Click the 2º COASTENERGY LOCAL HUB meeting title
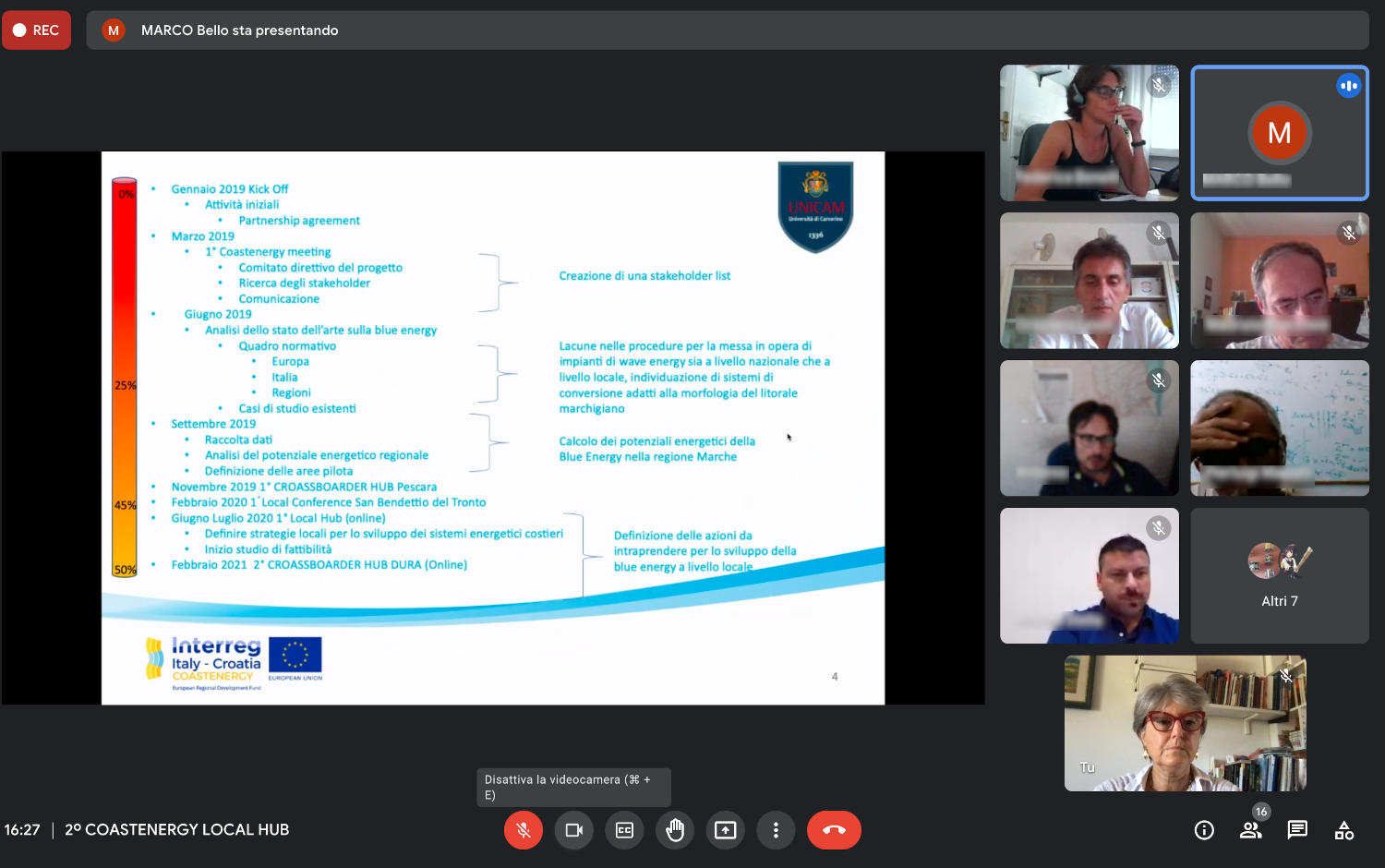The image size is (1385, 868). coord(176,830)
